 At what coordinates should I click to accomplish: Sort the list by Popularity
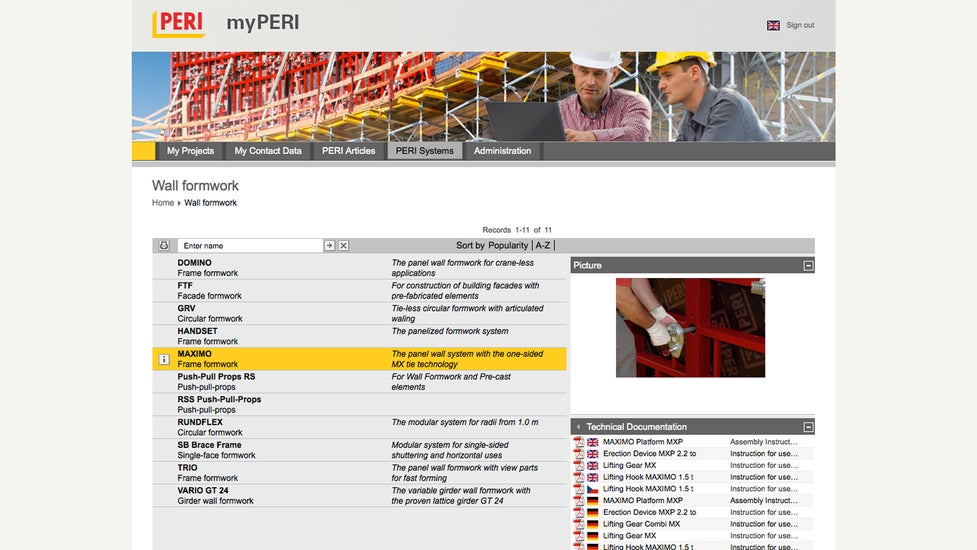click(508, 246)
